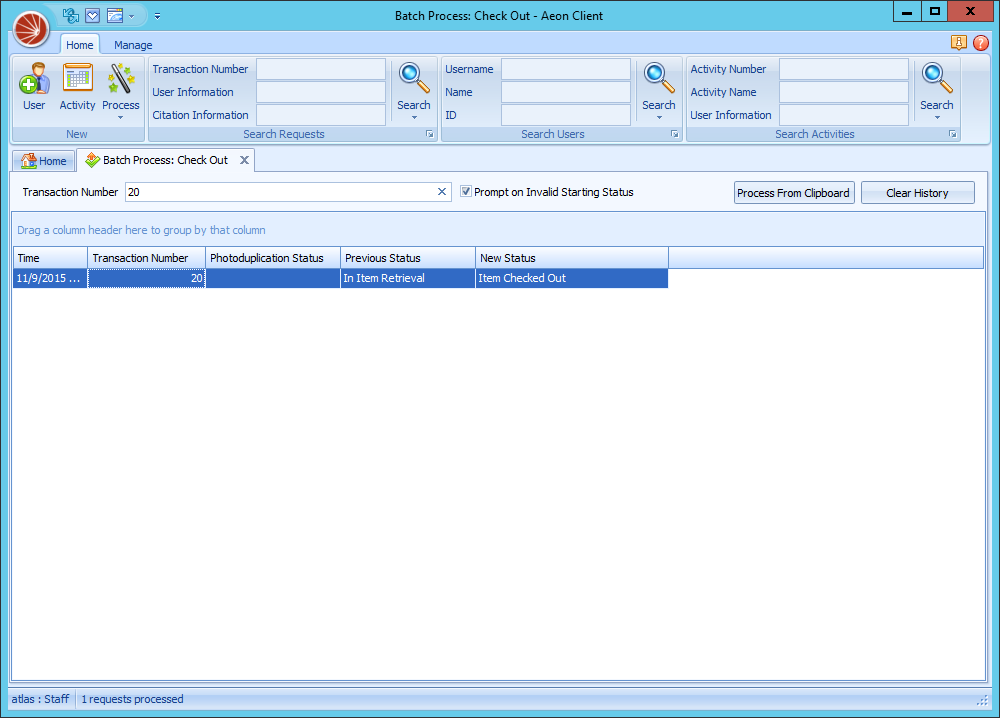Open the notifications info icon

click(958, 42)
